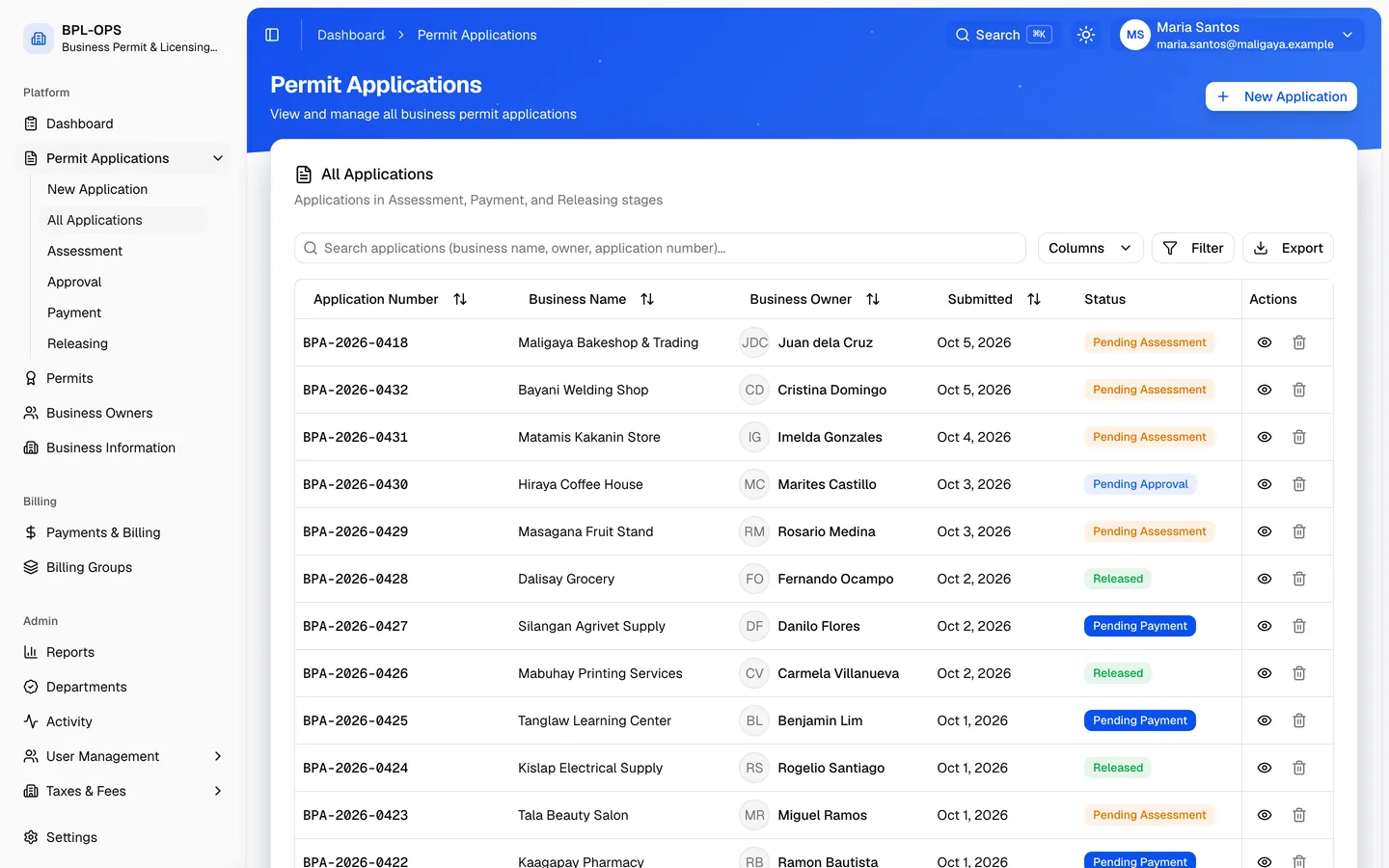This screenshot has width=1389, height=868.
Task: Click the JDC avatar for Juan dela Cruz
Action: (x=754, y=342)
